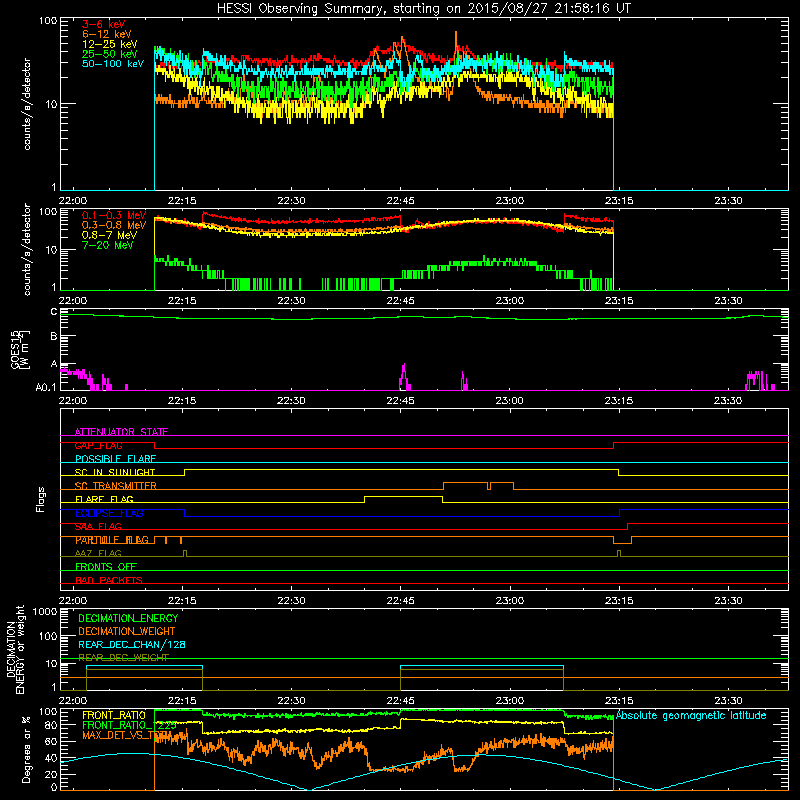Click the Absolute geomagnetic latitude label

[691, 715]
